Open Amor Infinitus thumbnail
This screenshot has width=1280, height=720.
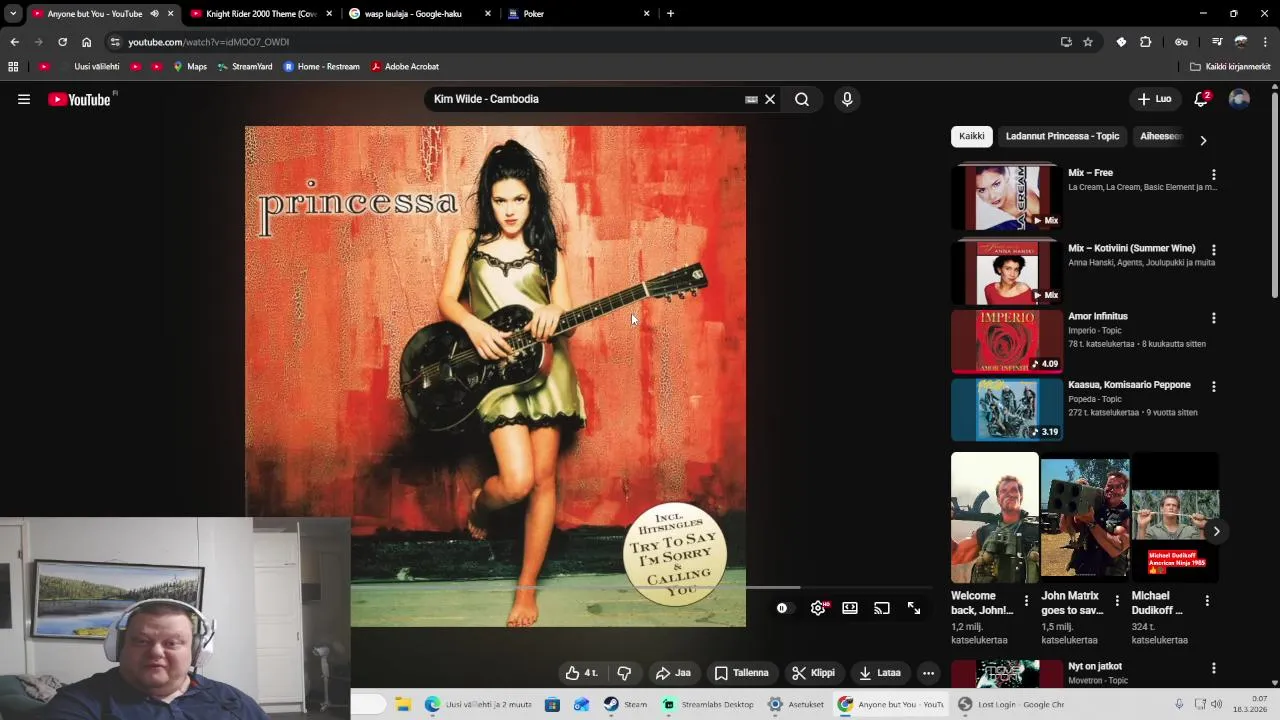coord(1007,341)
